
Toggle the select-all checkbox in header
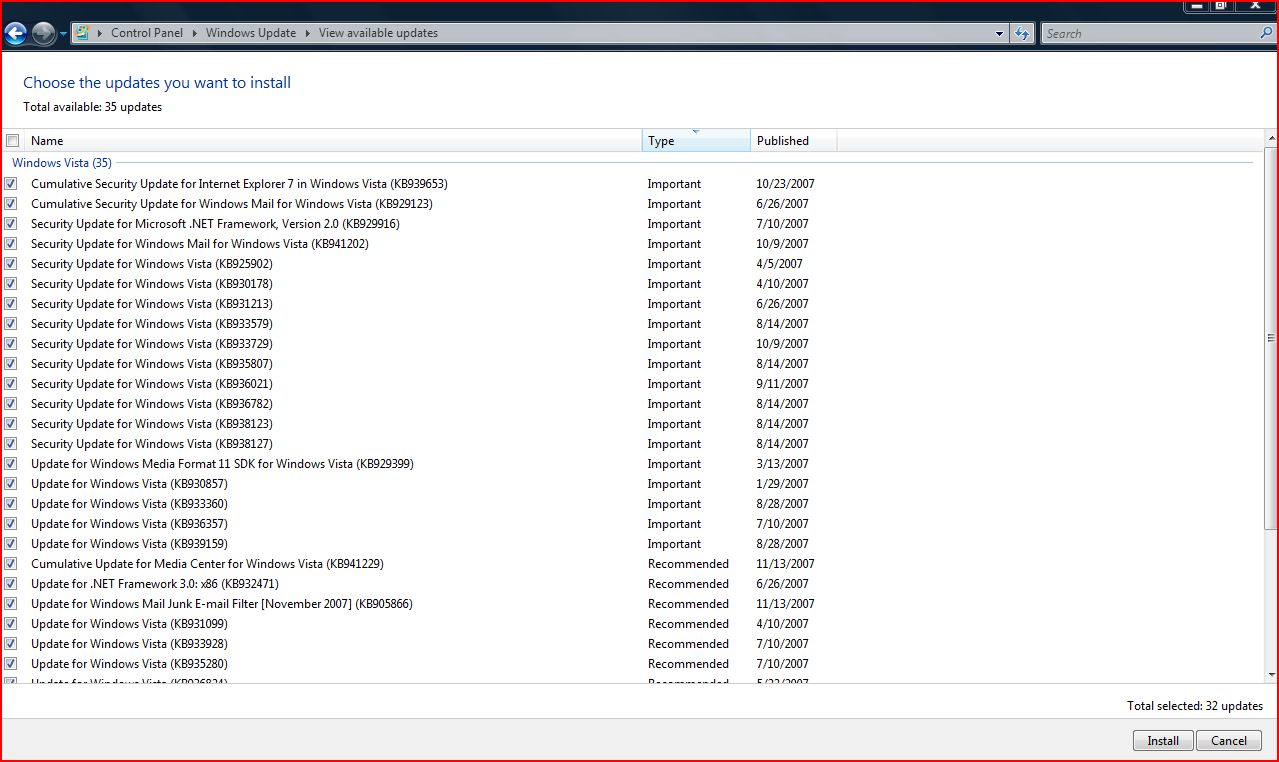(13, 141)
